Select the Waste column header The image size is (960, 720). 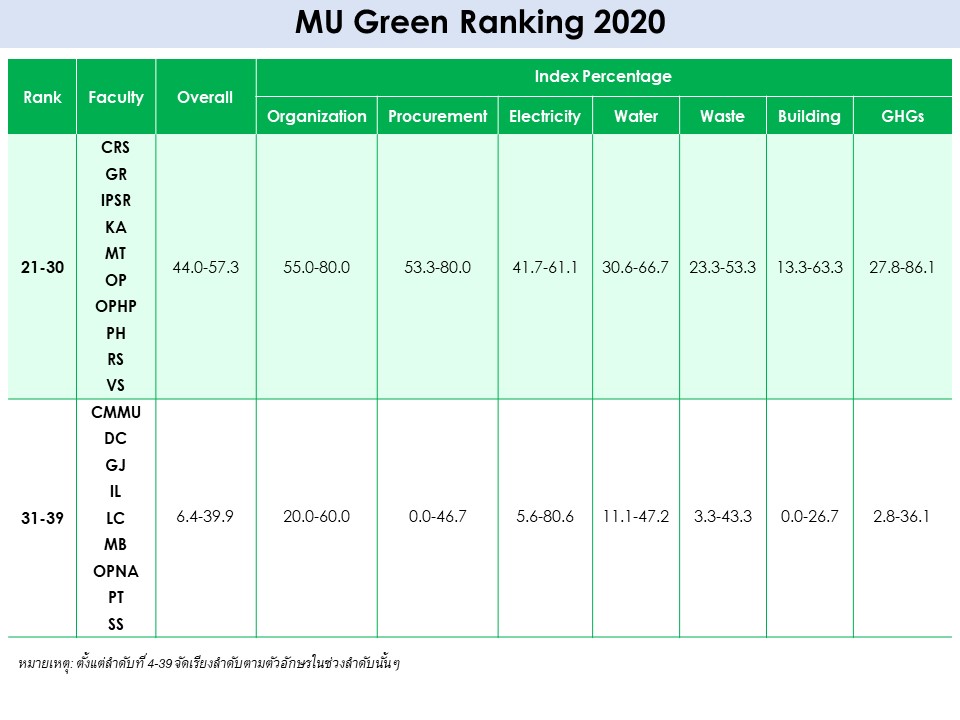[x=722, y=116]
